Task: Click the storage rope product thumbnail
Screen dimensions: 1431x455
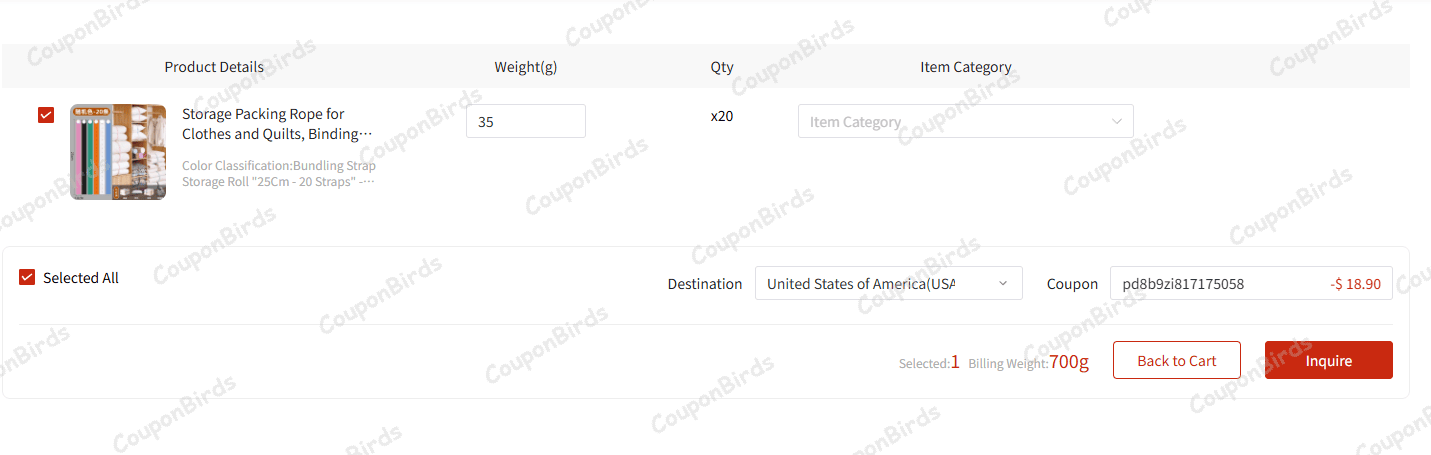Action: click(118, 151)
